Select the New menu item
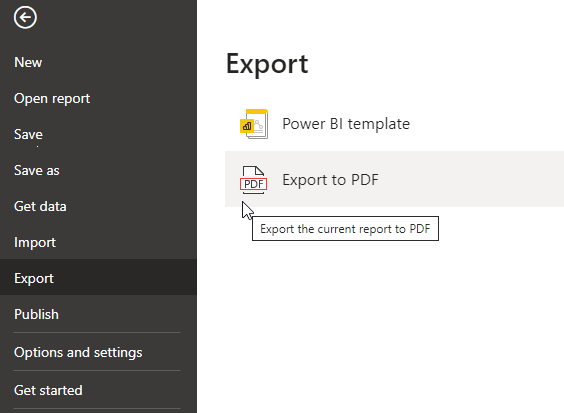 click(x=28, y=62)
